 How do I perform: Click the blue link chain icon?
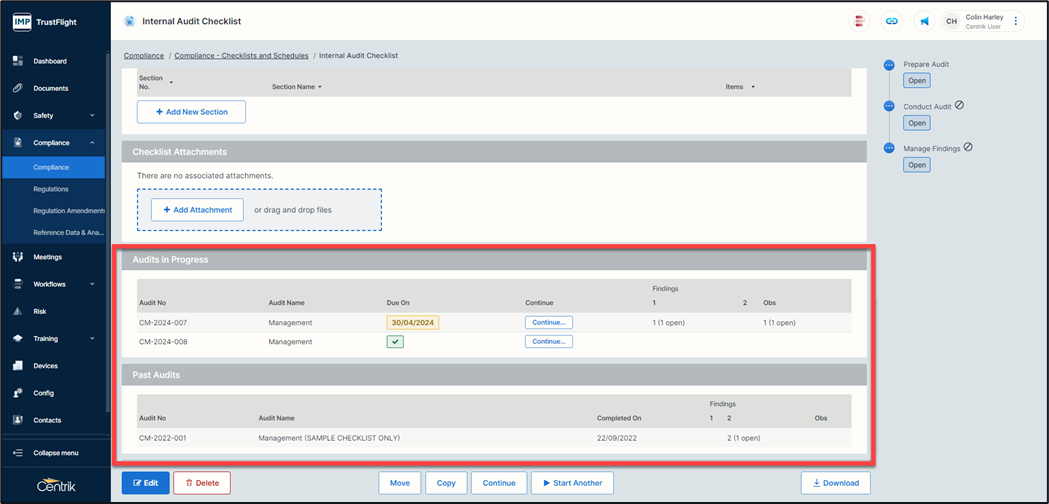coord(891,21)
